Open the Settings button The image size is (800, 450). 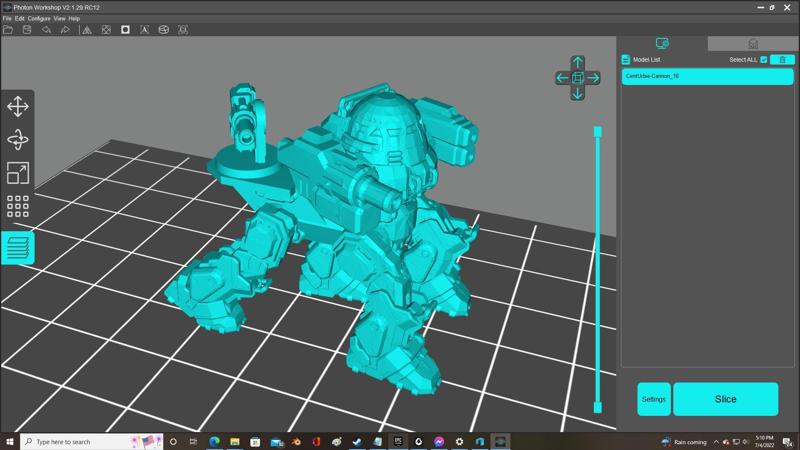point(654,399)
